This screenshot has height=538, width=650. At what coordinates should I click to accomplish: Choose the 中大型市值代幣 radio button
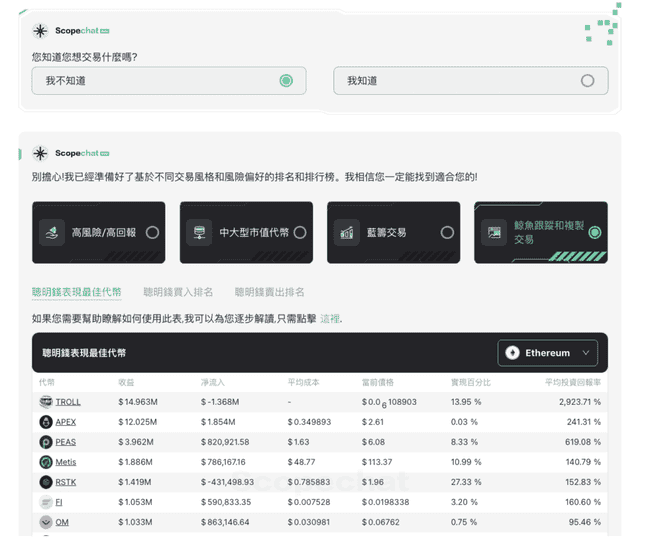click(300, 233)
